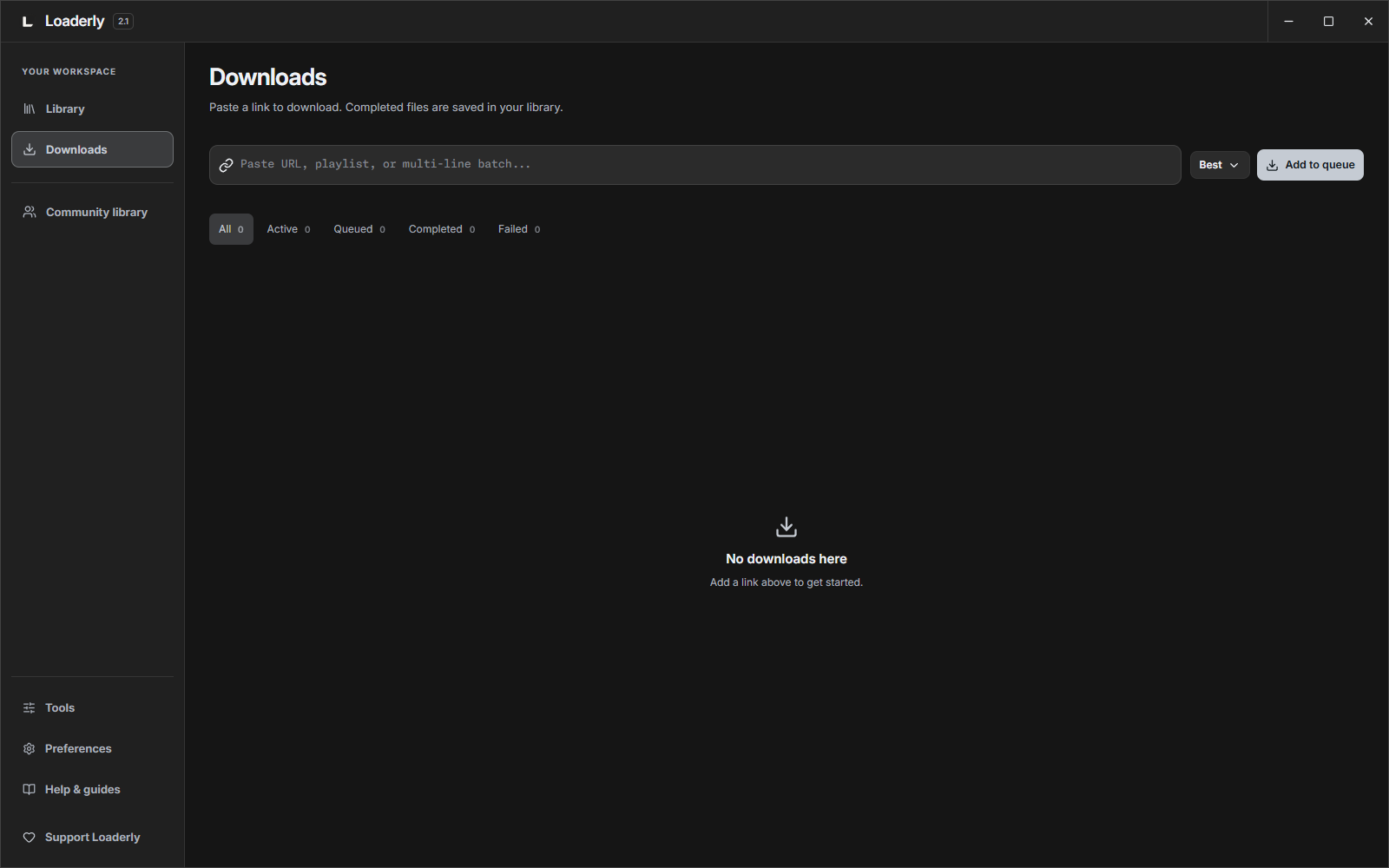This screenshot has width=1389, height=868.
Task: Click the Loaderly logo icon
Action: pos(28,22)
